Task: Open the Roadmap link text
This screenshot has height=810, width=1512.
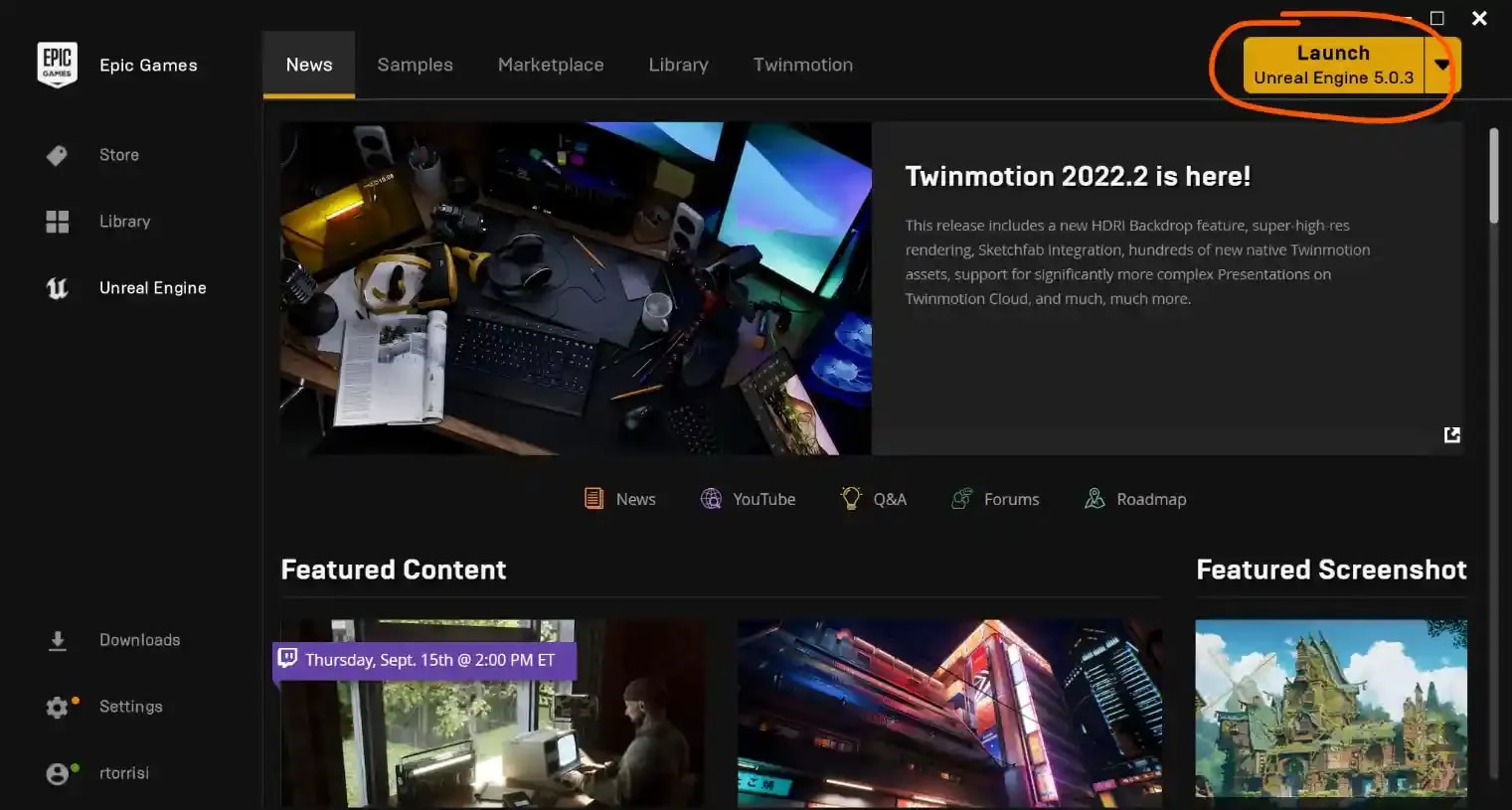Action: pos(1151,499)
